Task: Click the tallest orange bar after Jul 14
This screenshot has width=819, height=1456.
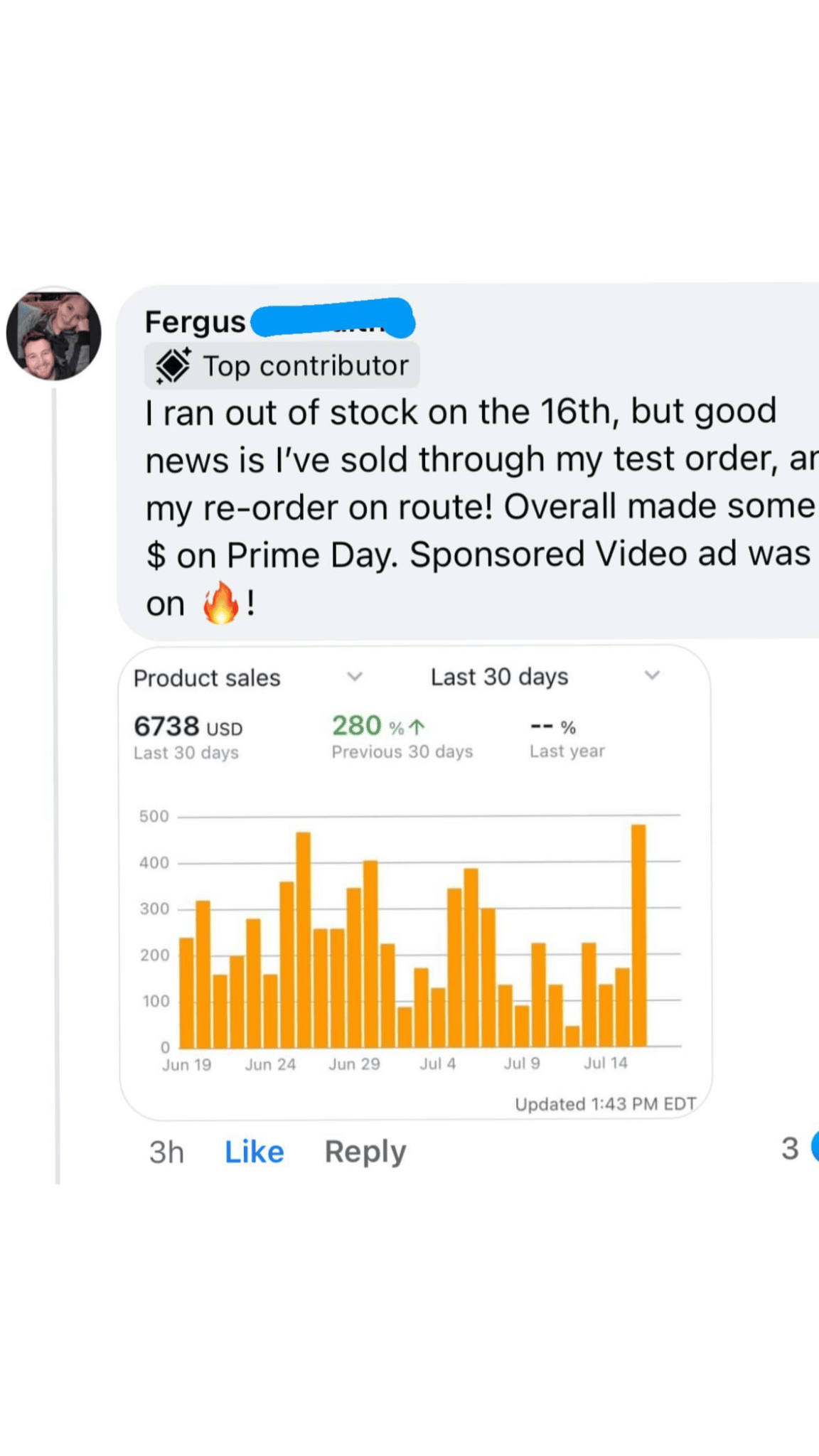Action: pyautogui.click(x=638, y=935)
